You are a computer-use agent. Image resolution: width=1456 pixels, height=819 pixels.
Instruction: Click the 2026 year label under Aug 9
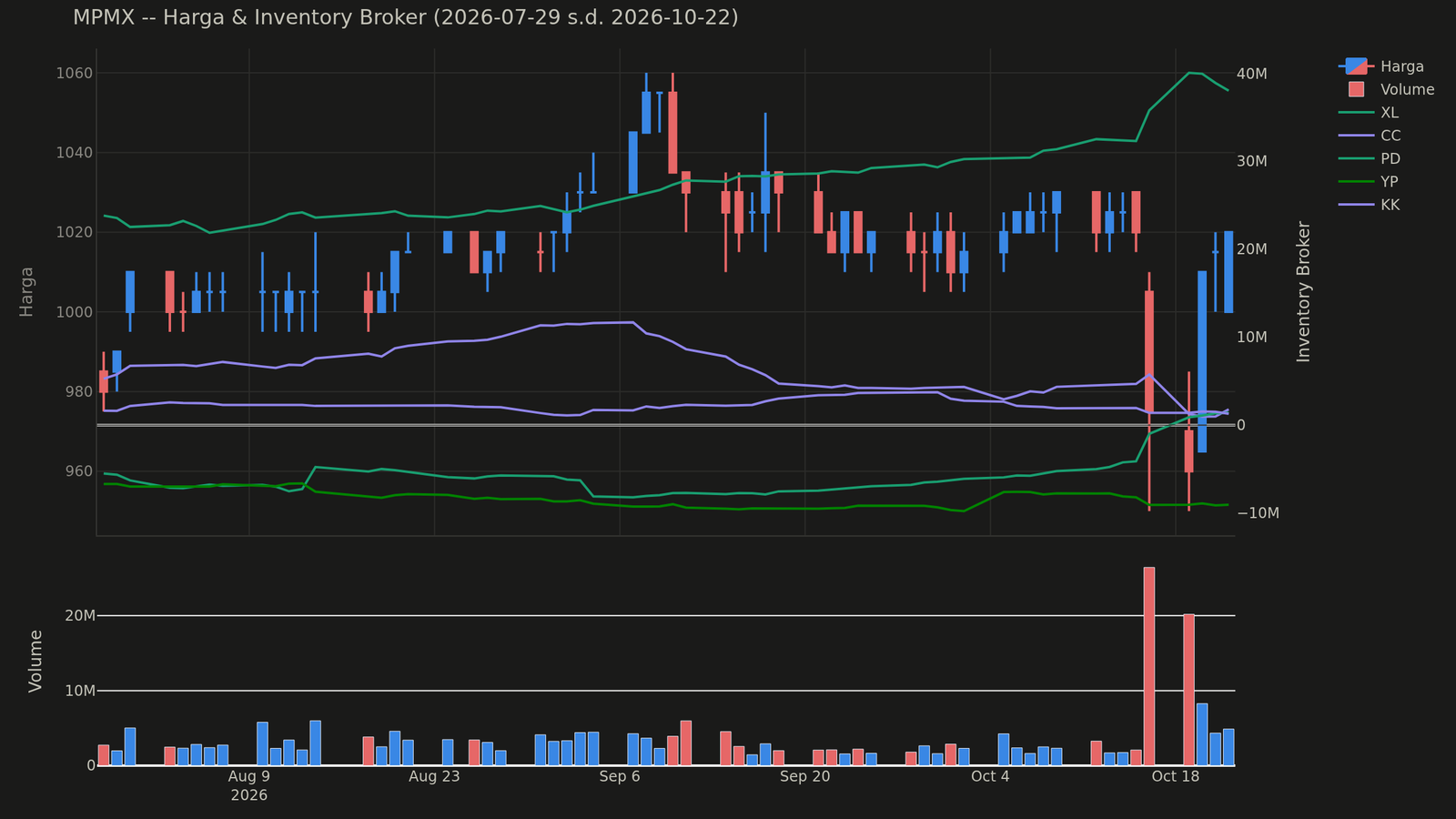point(248,795)
